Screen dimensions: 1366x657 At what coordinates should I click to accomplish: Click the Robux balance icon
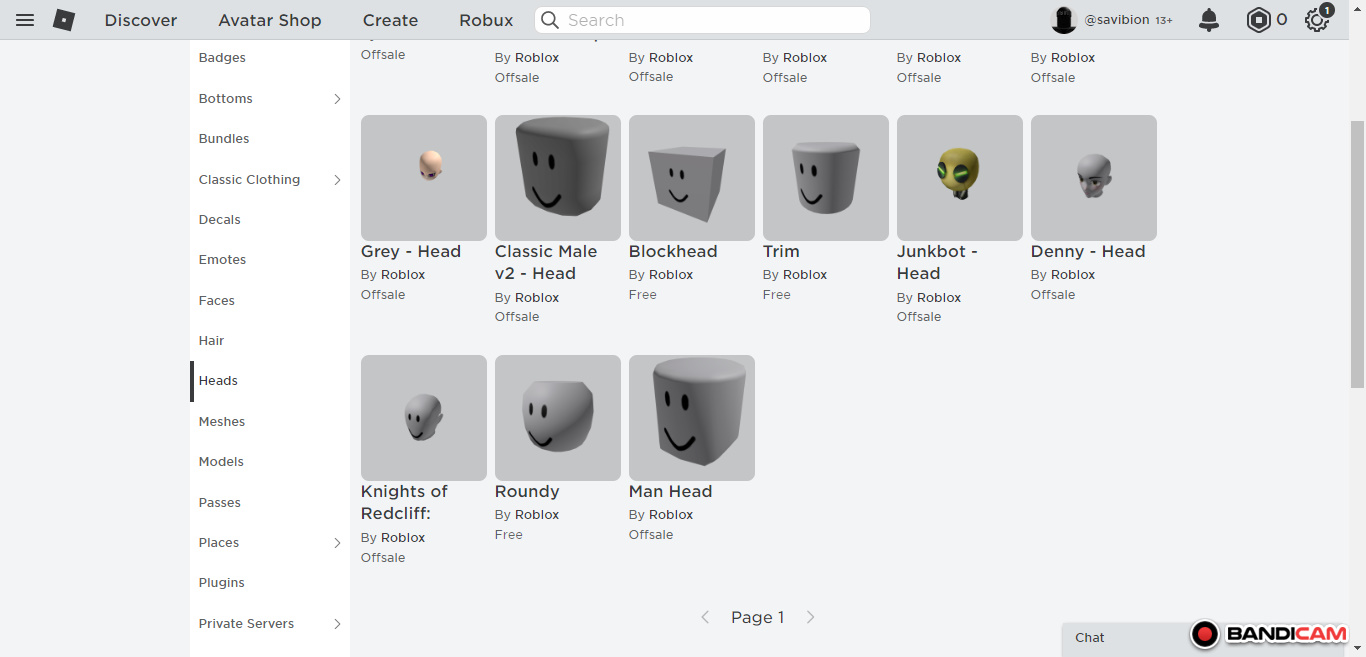tap(1258, 20)
